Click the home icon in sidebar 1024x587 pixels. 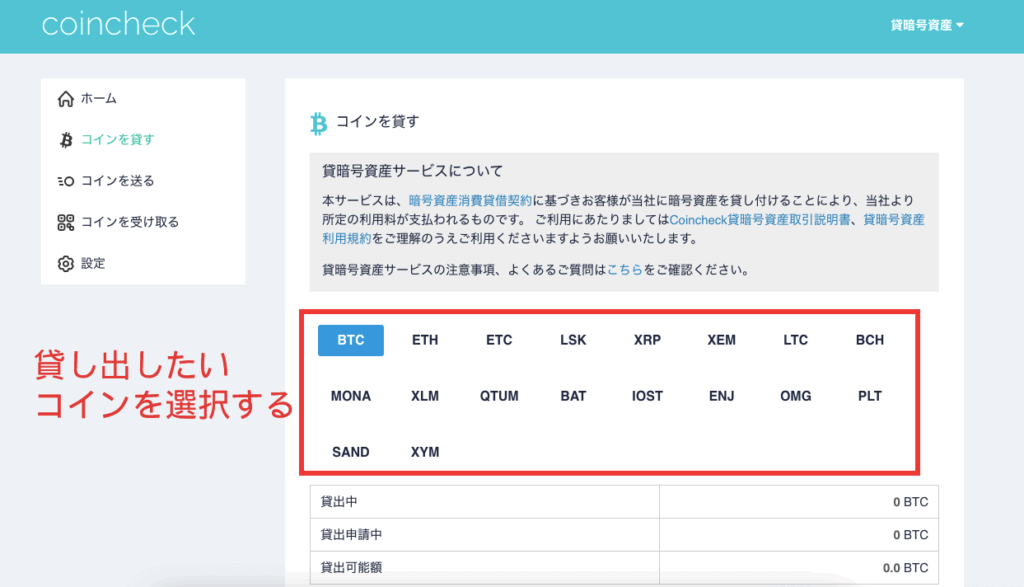coord(66,99)
